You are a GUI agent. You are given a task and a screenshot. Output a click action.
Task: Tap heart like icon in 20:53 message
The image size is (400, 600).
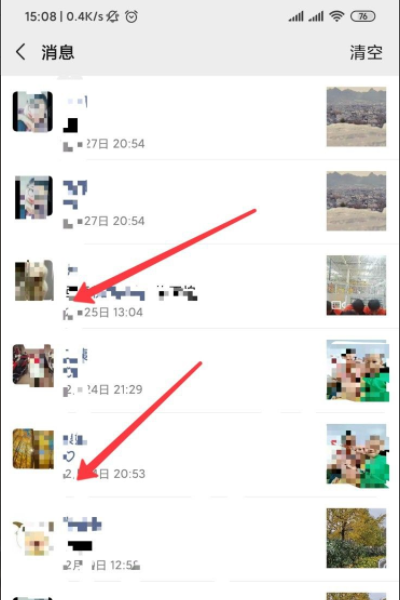click(69, 457)
